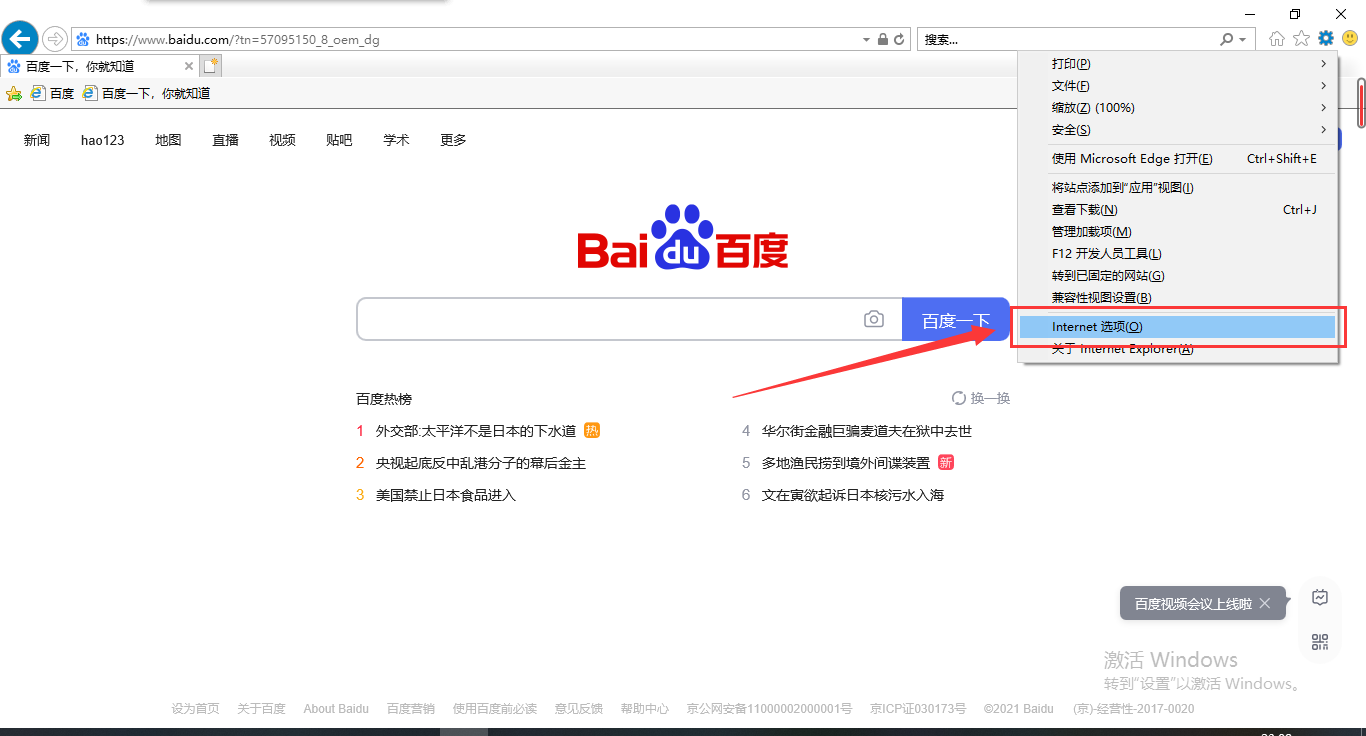Click the message notification icon above the QR code
Viewport: 1366px width, 736px height.
1320,596
